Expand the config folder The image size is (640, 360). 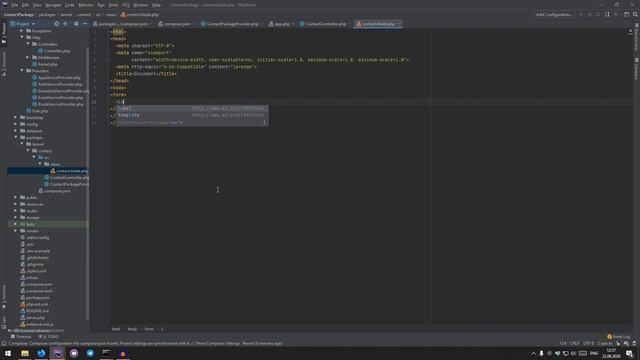(16, 124)
